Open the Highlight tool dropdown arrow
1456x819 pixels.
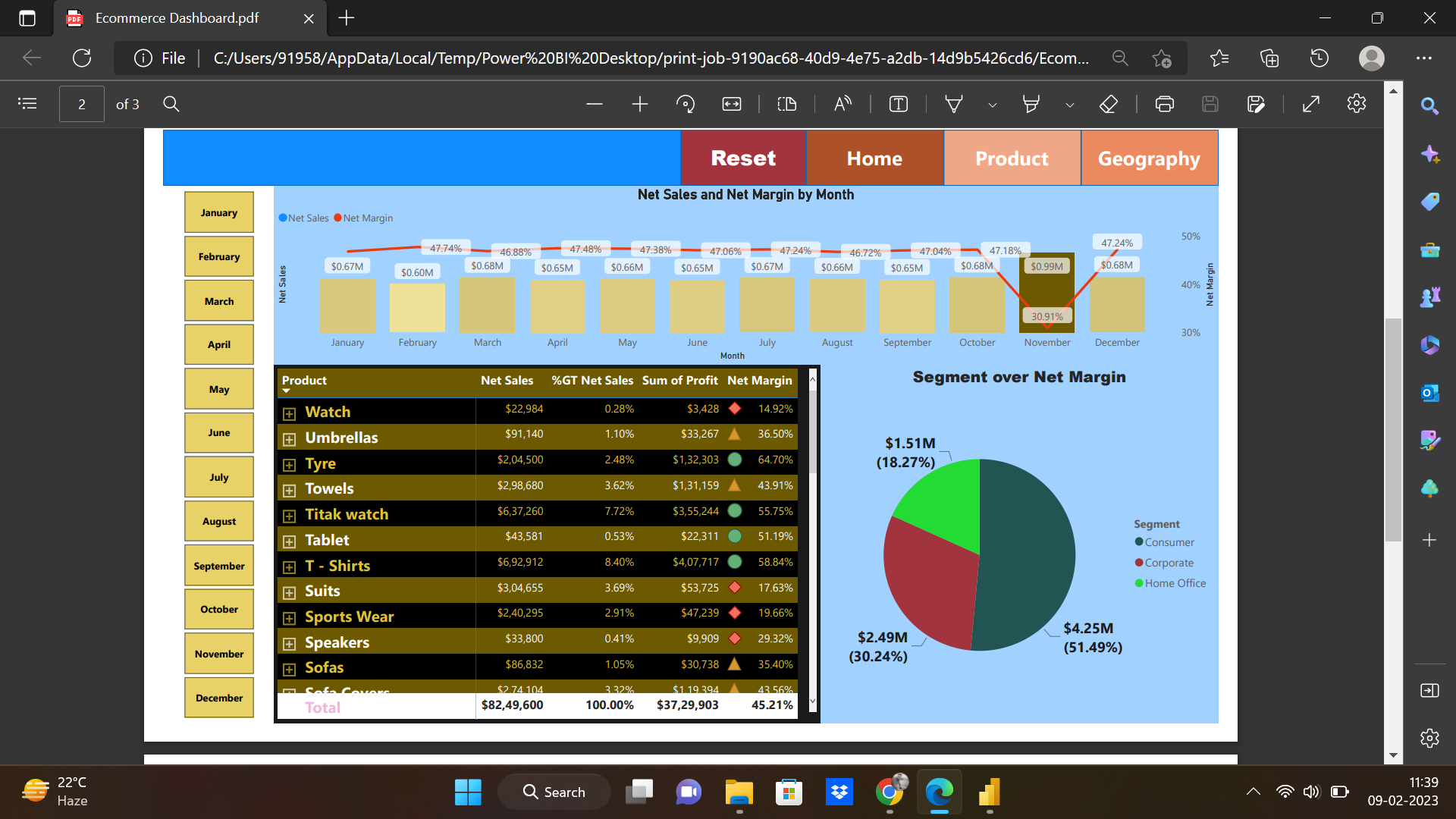click(x=1070, y=105)
